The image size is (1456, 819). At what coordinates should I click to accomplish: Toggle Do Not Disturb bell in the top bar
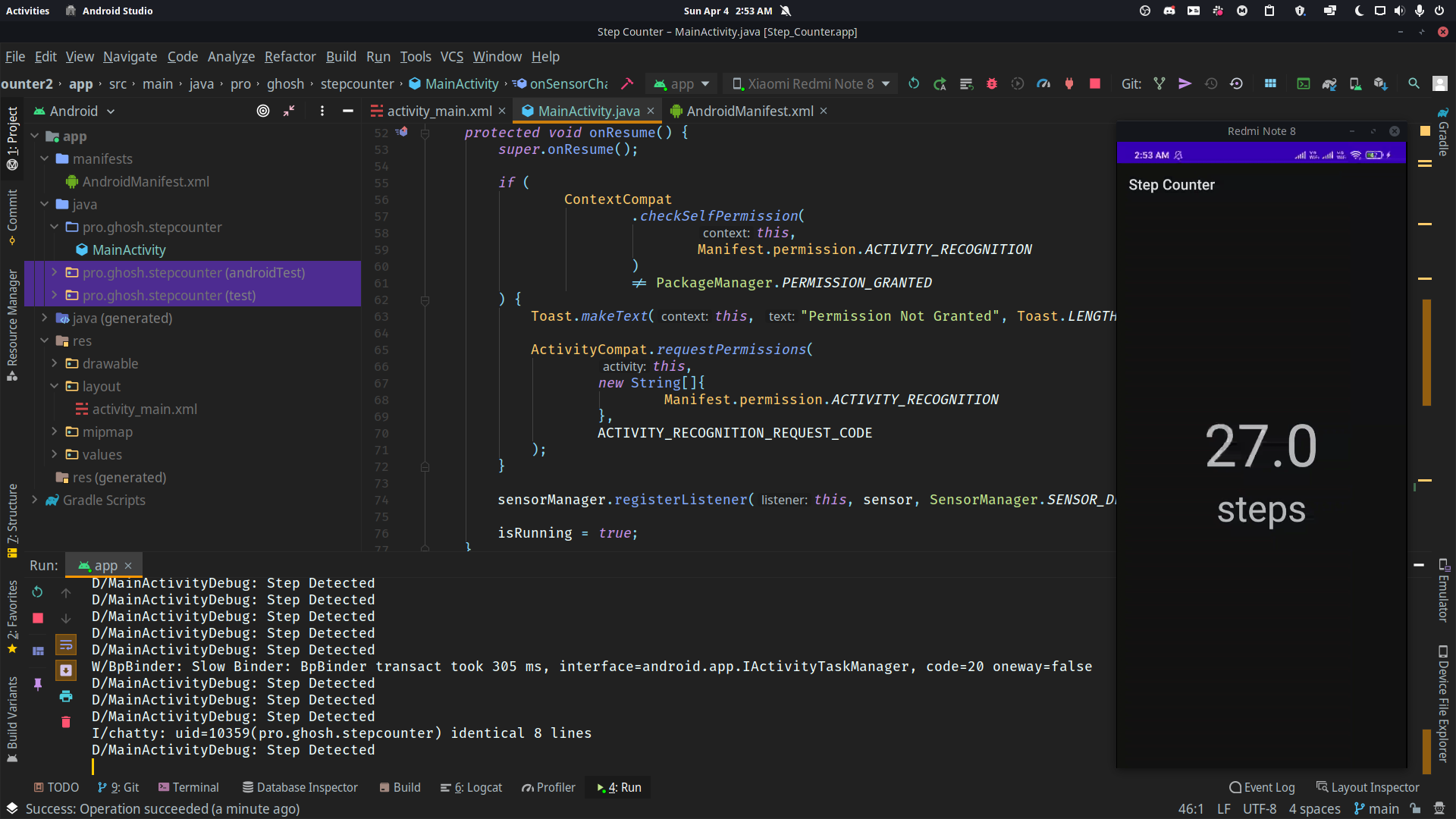[786, 11]
